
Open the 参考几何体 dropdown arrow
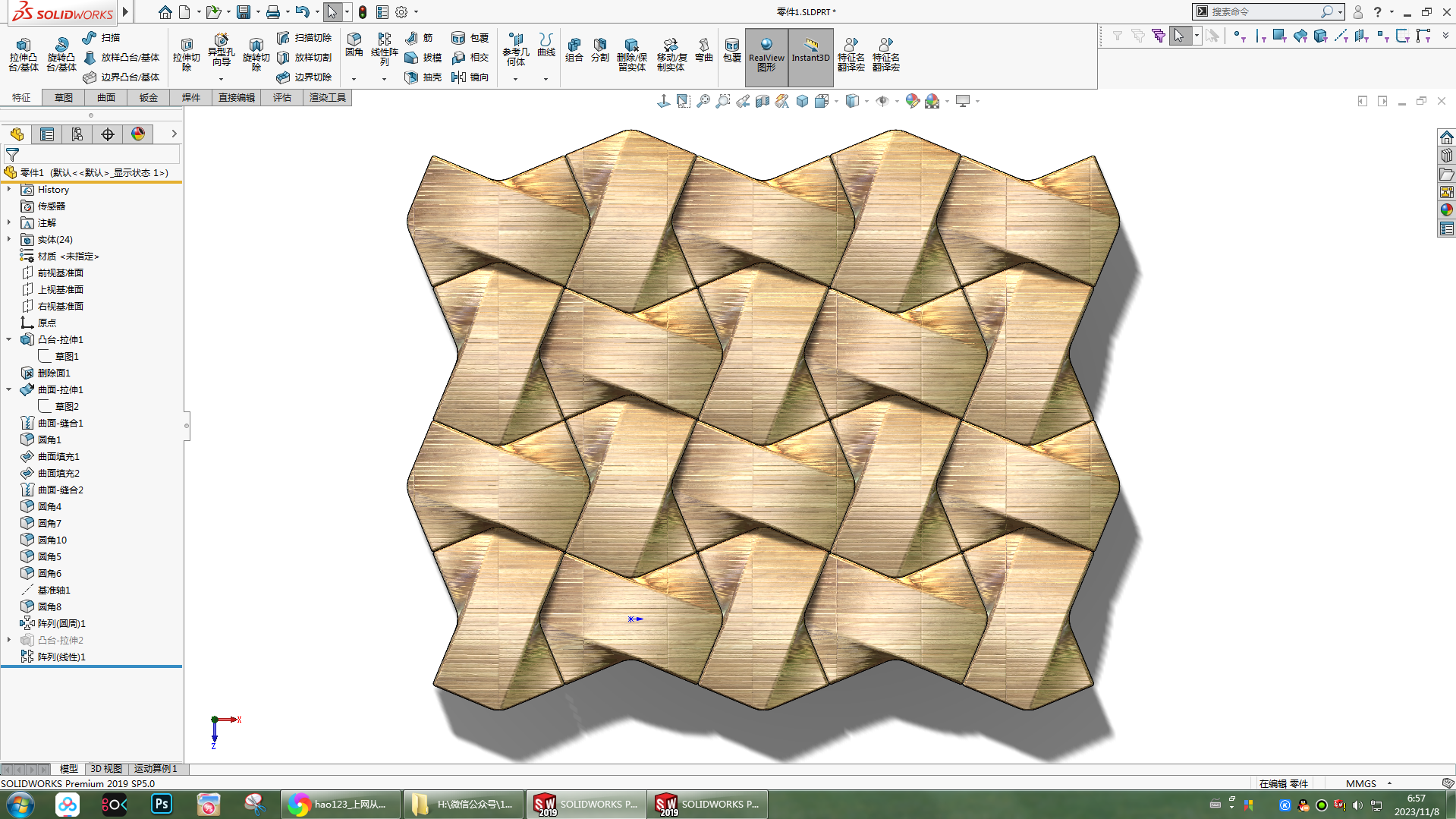click(x=516, y=79)
